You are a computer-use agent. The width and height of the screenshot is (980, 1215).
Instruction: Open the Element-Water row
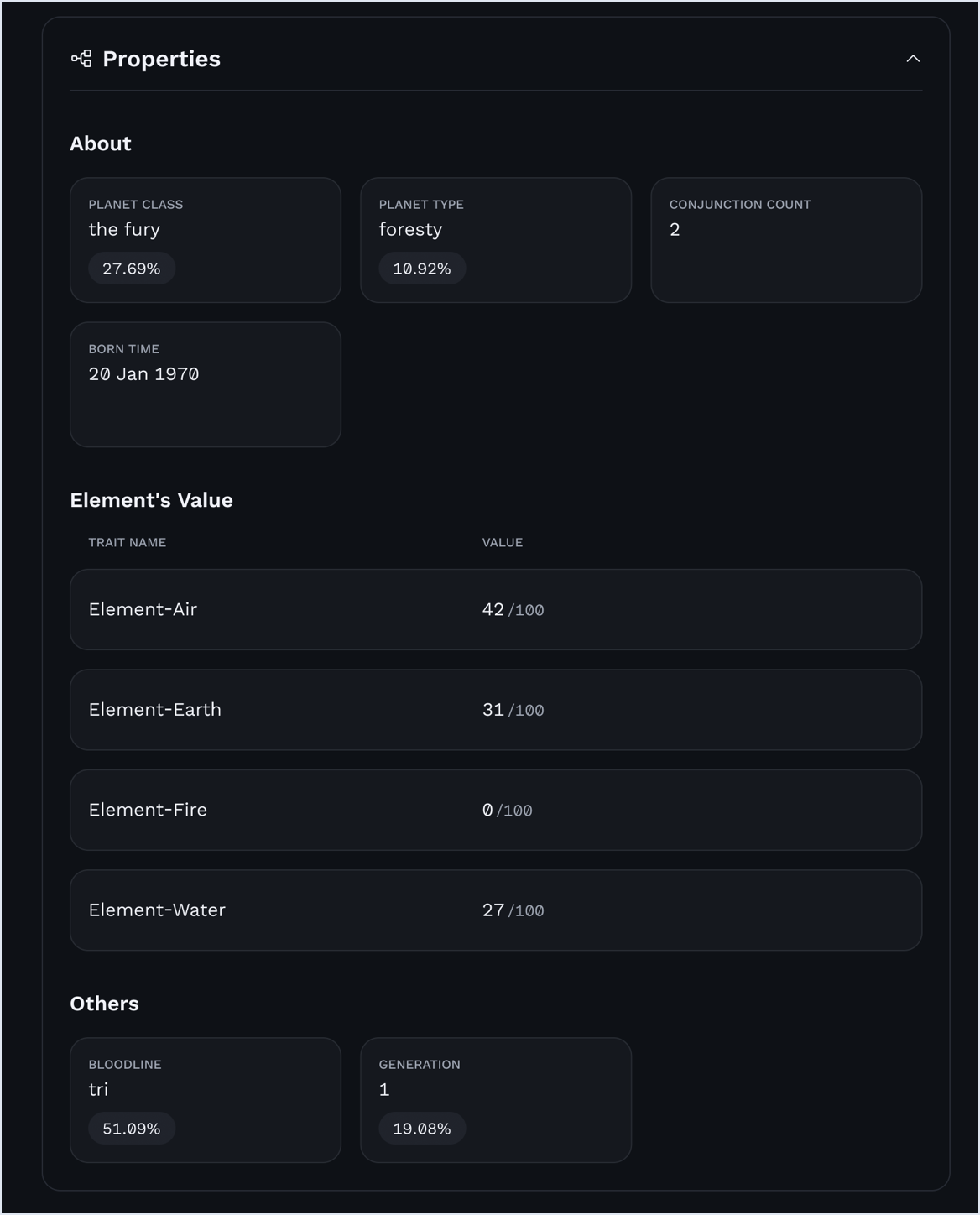[x=496, y=910]
